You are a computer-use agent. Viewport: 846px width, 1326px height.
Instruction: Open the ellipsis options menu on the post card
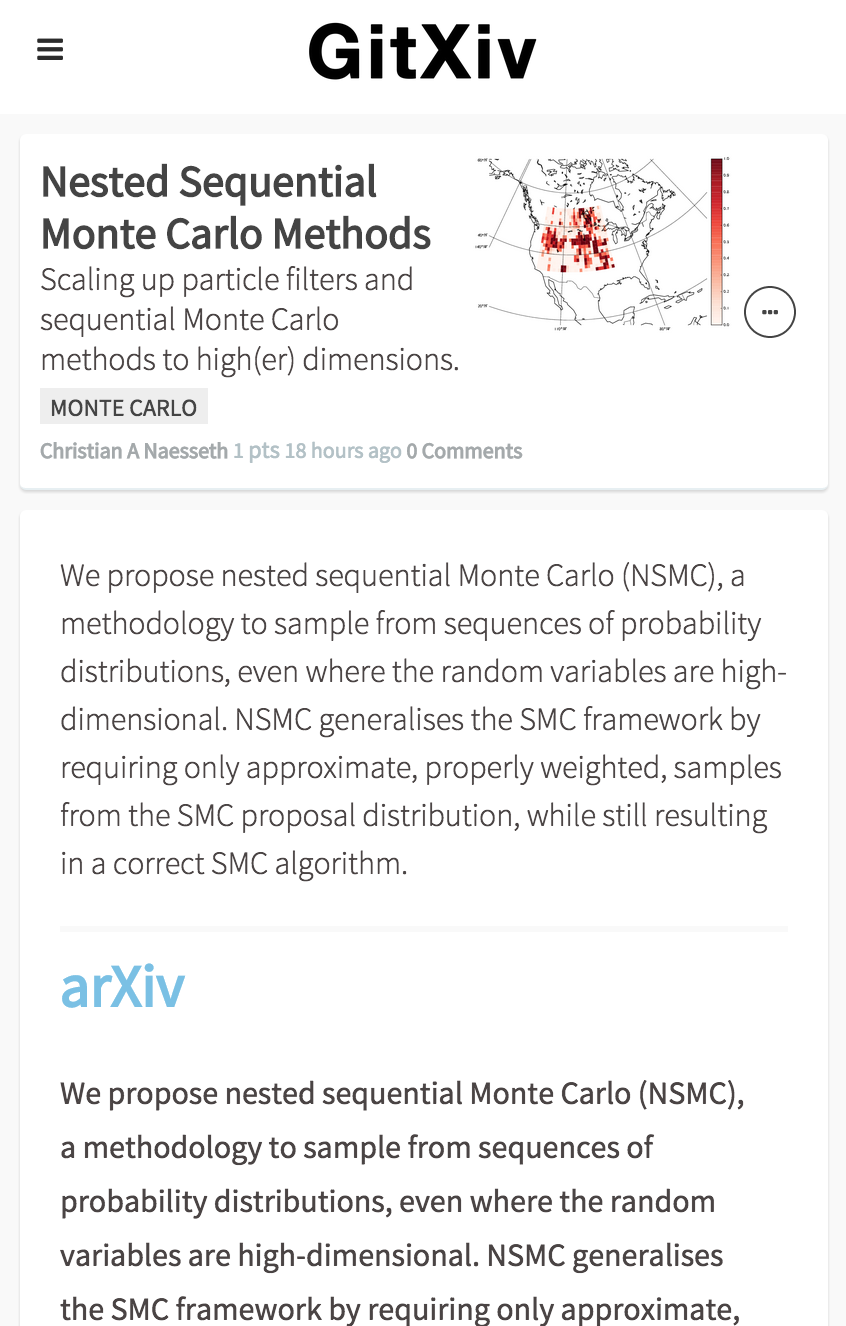point(769,311)
